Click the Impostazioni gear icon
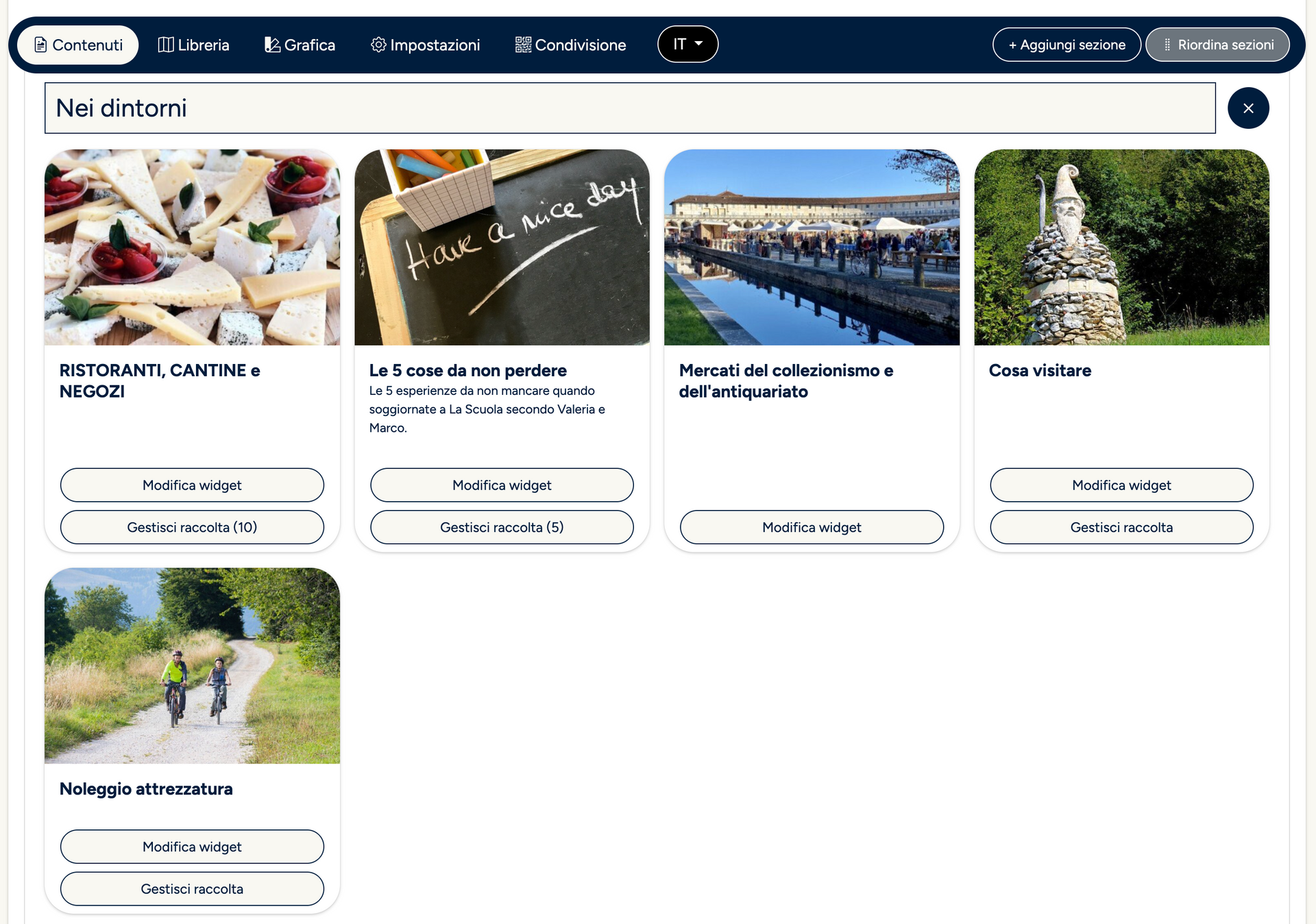The width and height of the screenshot is (1316, 924). point(378,45)
